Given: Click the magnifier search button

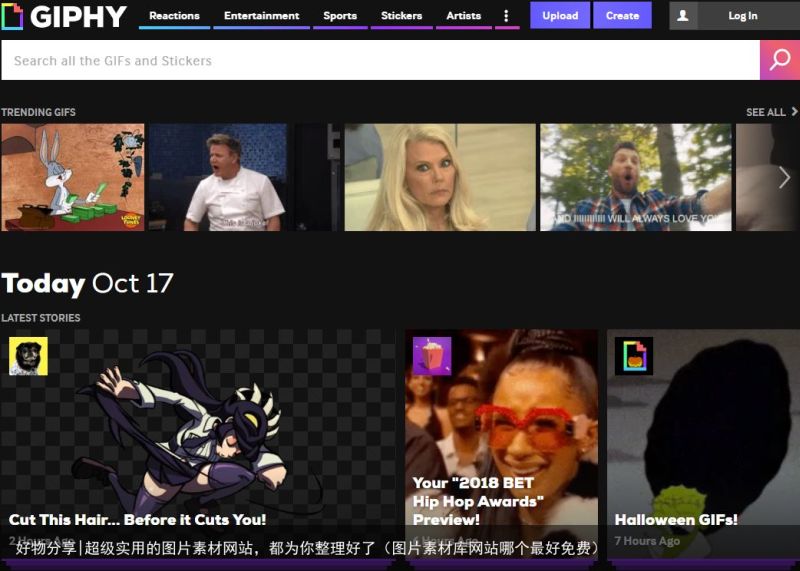Looking at the screenshot, I should point(780,60).
